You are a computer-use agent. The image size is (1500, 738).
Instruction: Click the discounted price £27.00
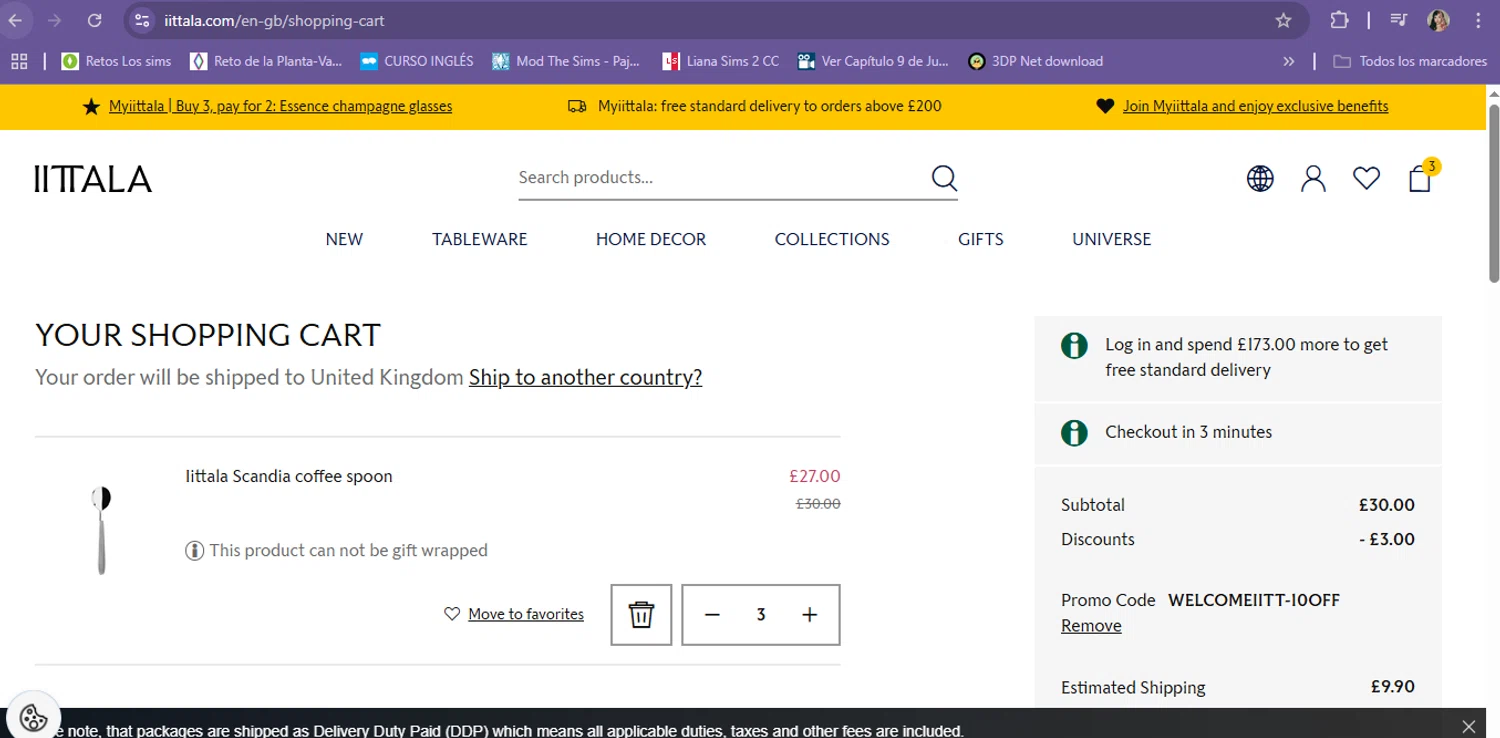tap(815, 476)
